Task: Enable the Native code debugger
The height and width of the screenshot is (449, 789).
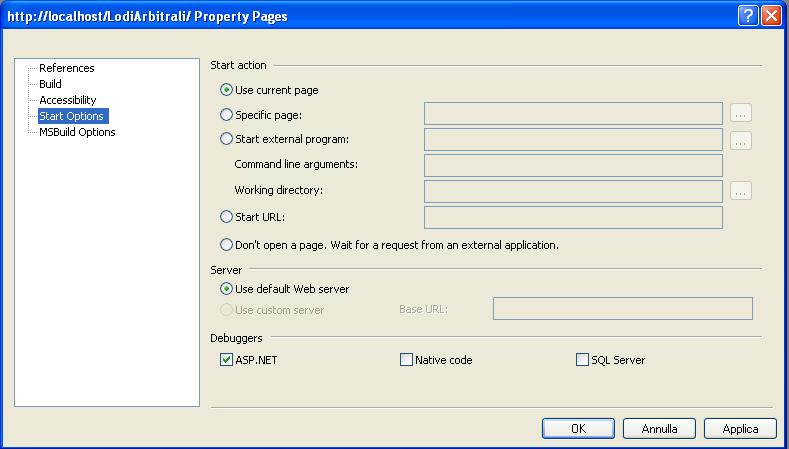Action: (x=406, y=360)
